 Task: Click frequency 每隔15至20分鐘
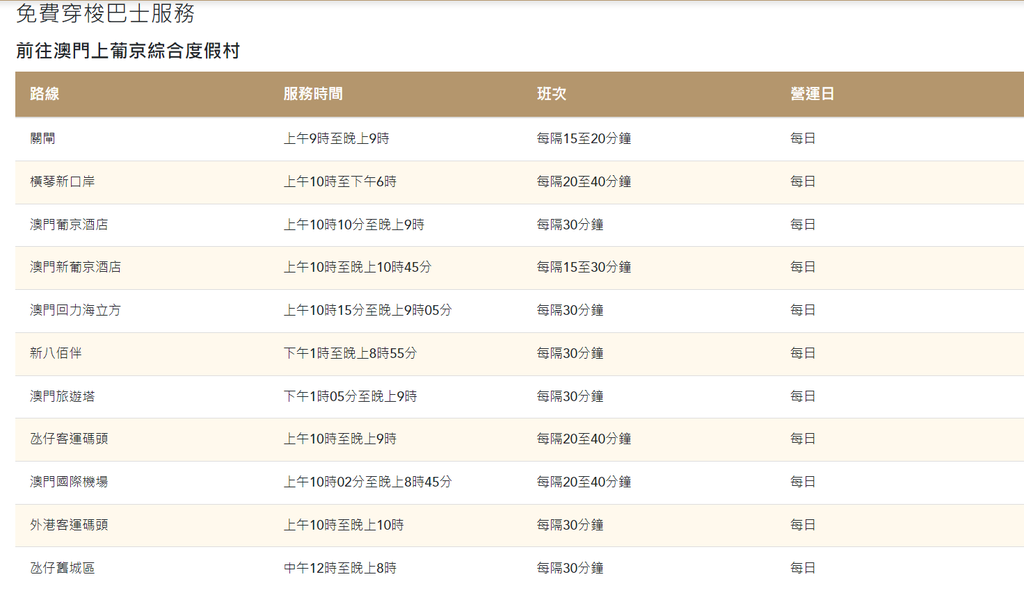[x=584, y=138]
